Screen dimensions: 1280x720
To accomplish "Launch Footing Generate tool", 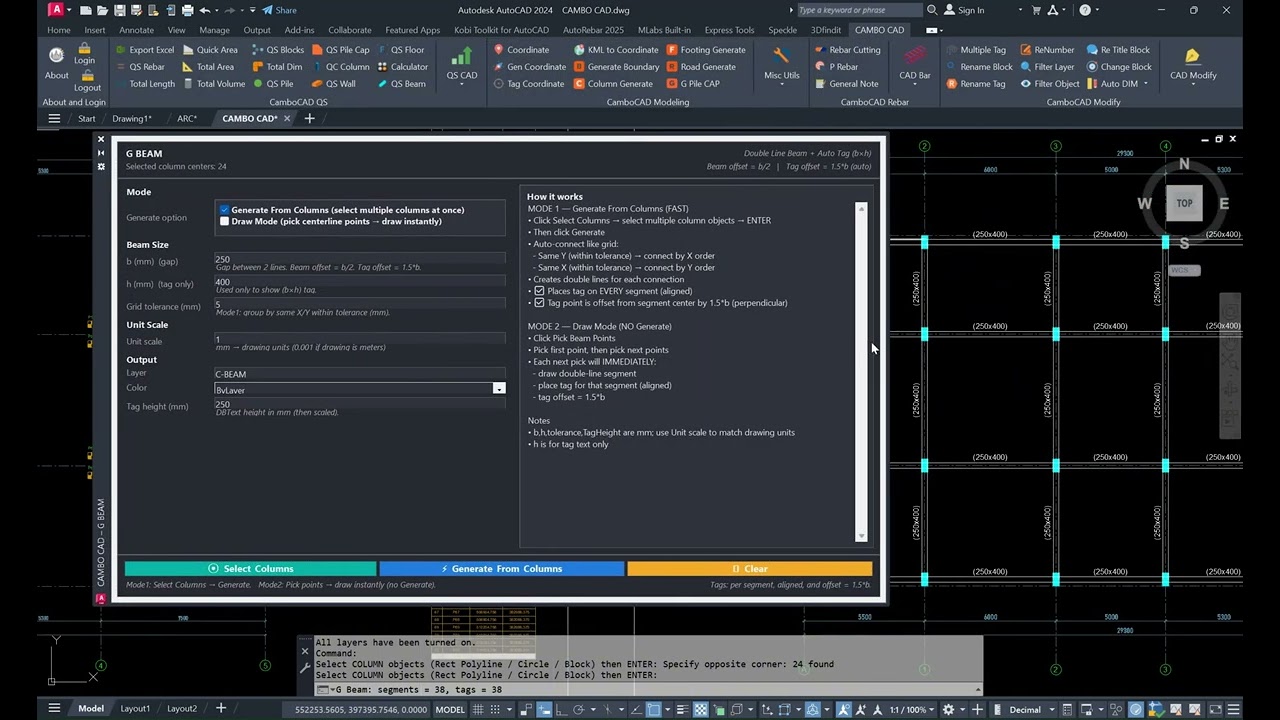I will [706, 50].
